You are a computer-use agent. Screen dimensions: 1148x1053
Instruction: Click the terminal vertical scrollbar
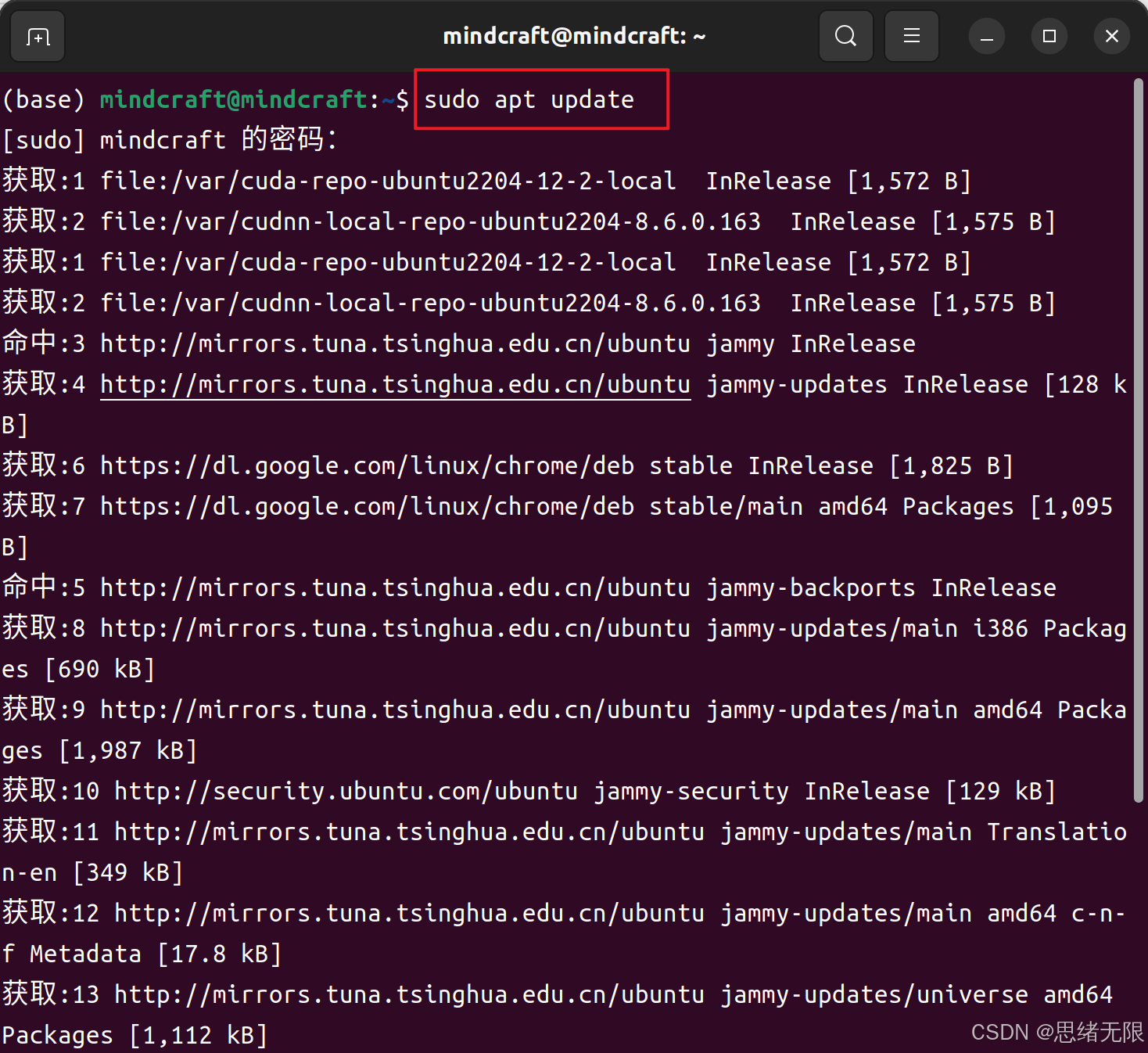1139,440
